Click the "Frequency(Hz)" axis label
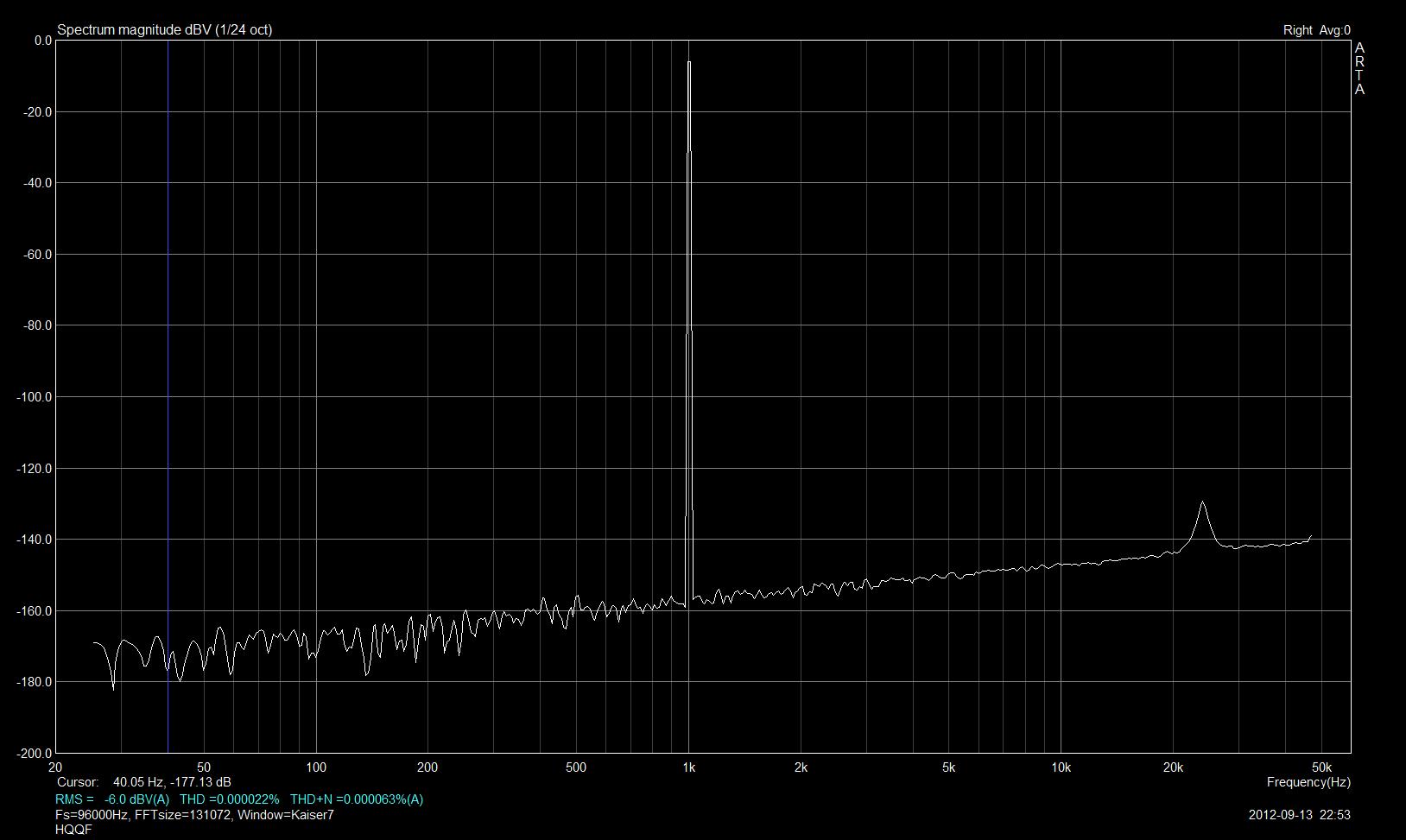Image resolution: width=1406 pixels, height=840 pixels. [x=1308, y=782]
